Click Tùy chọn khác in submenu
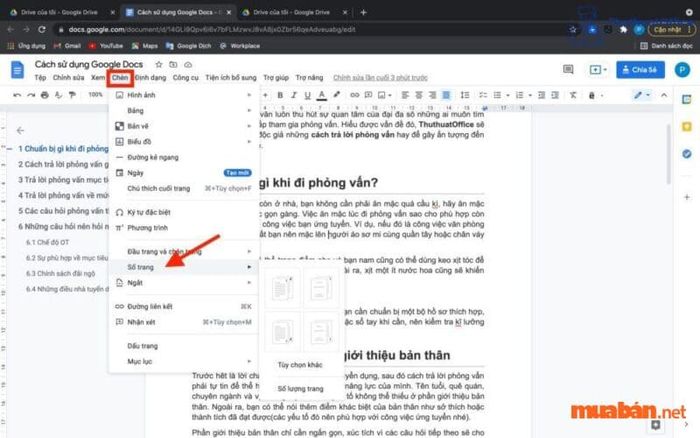 tap(300, 365)
